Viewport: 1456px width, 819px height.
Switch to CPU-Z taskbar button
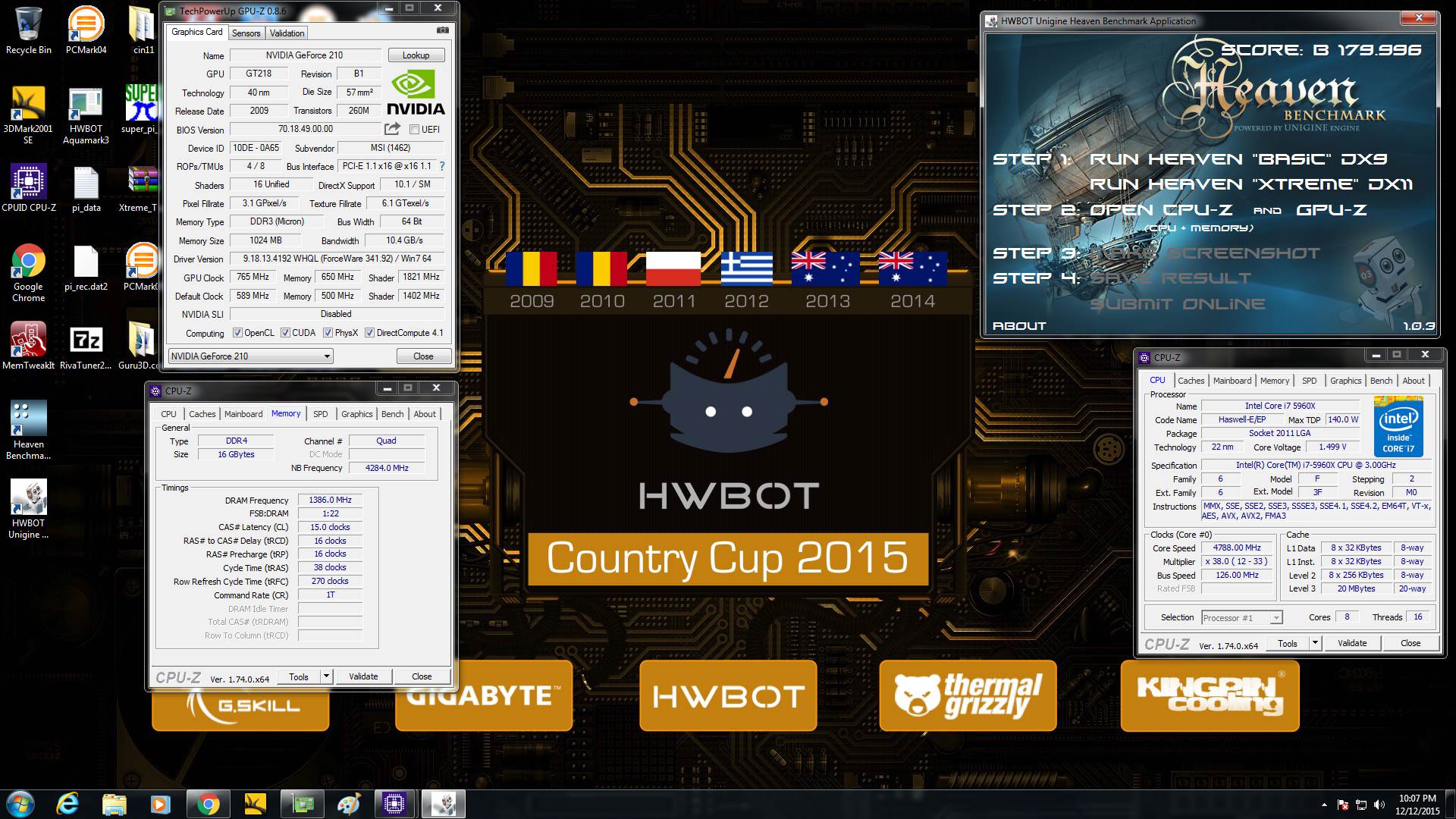click(395, 804)
